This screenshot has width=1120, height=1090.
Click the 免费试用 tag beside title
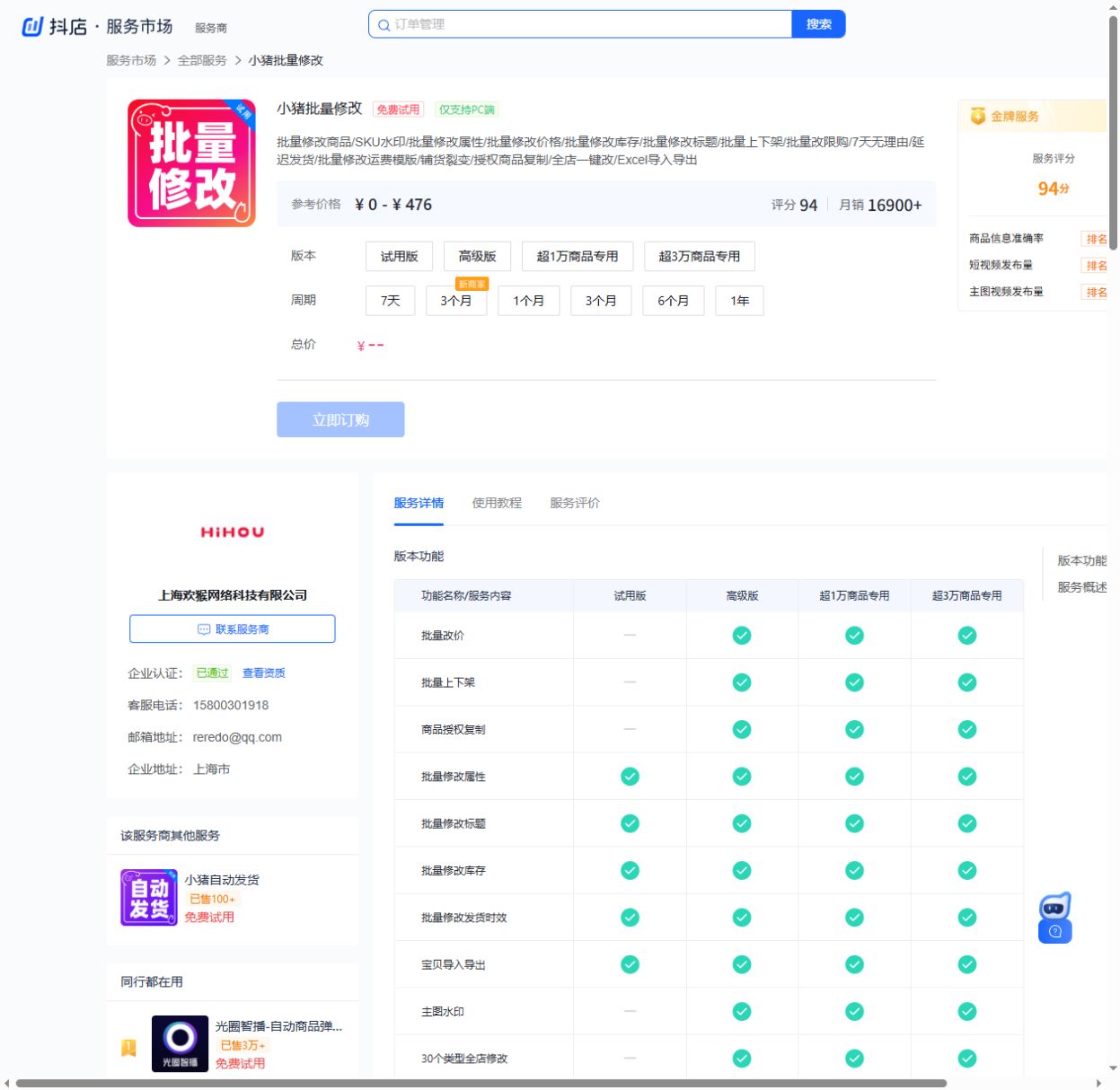398,110
